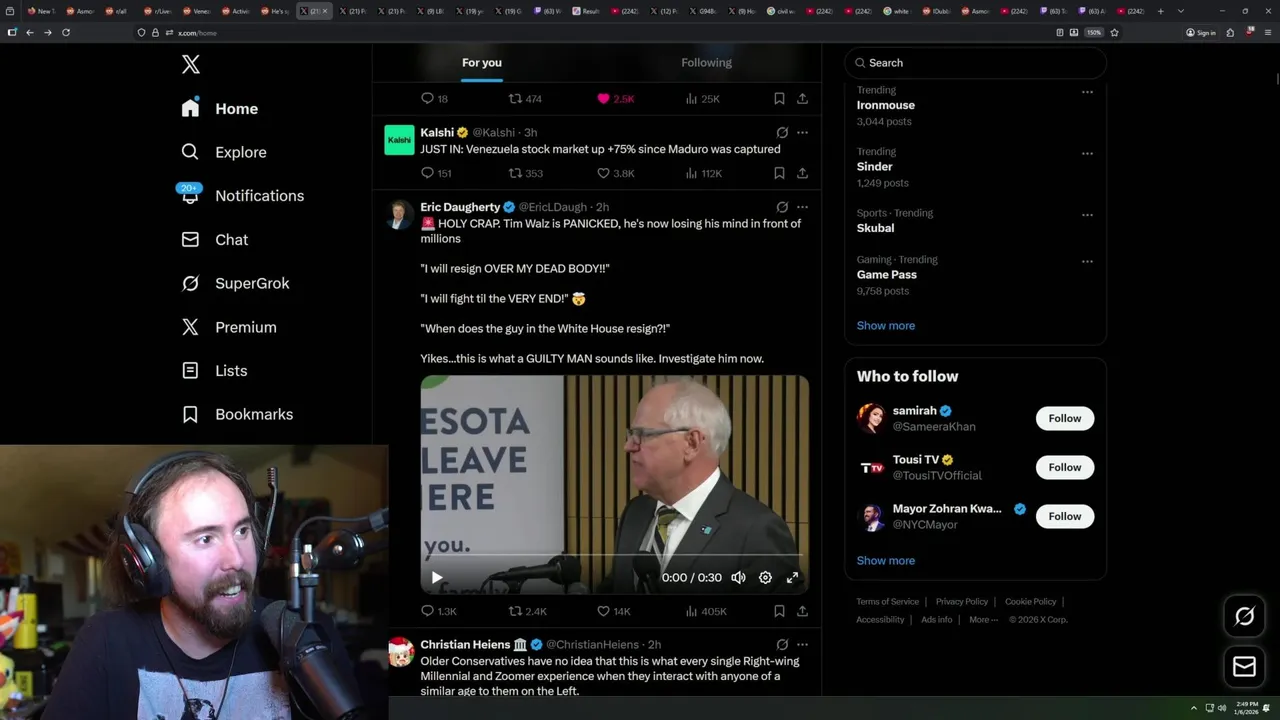Like the Eric Daugherty post
This screenshot has width=1280, height=720.
point(613,611)
